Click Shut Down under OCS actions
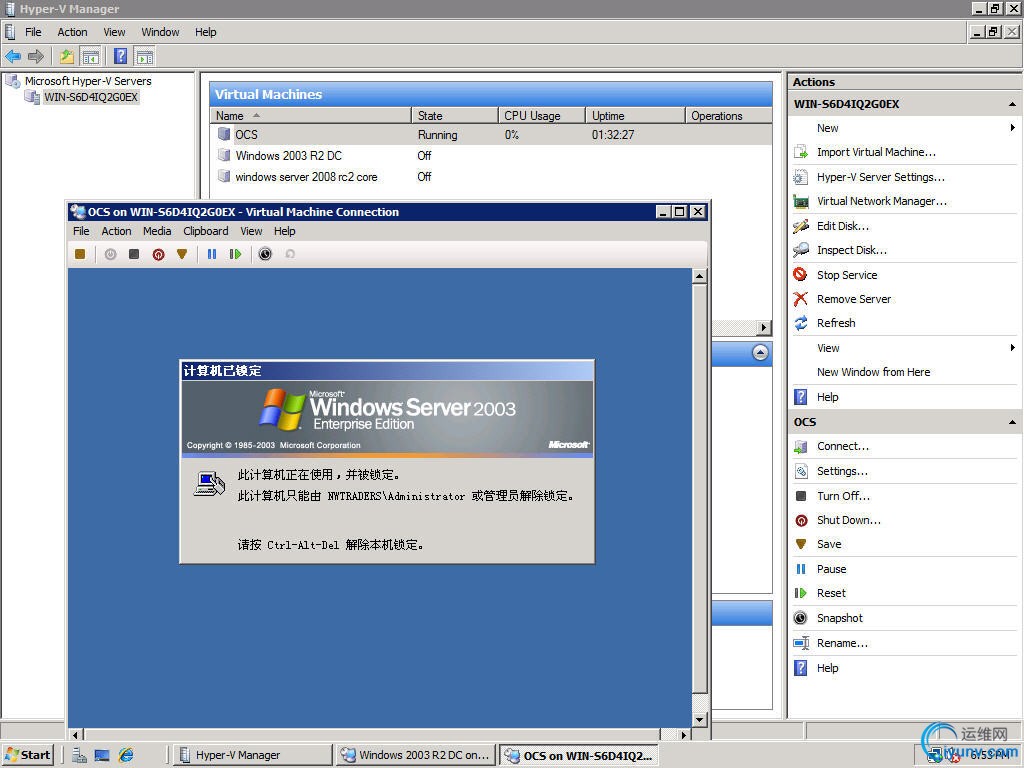Image resolution: width=1024 pixels, height=768 pixels. click(848, 520)
